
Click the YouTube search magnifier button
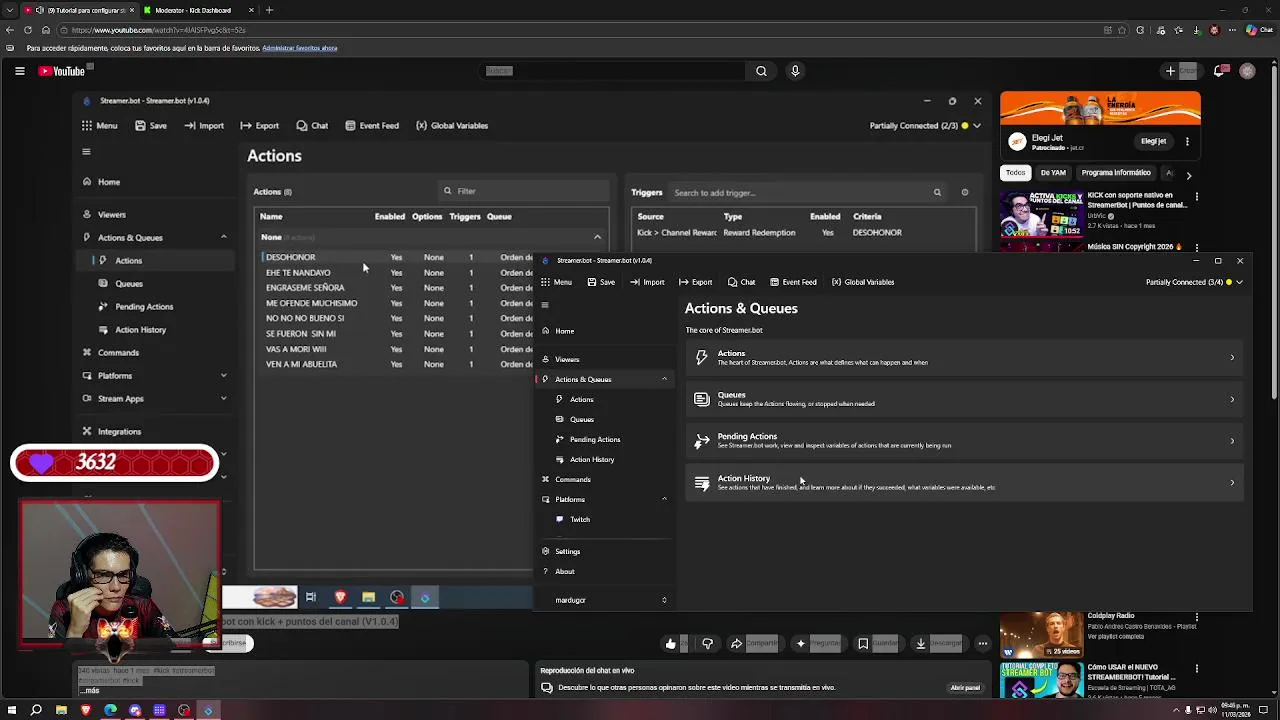pos(761,71)
